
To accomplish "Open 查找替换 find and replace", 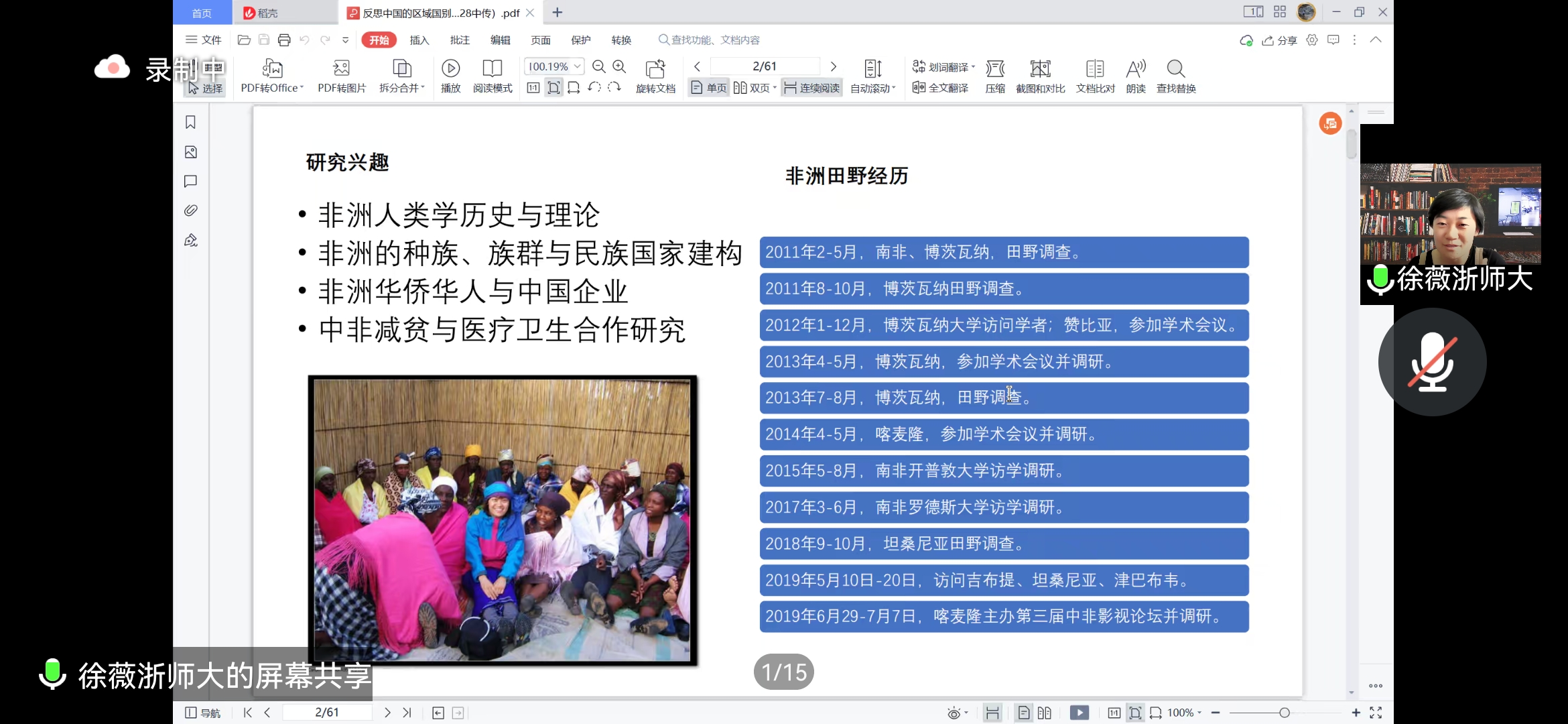I will pyautogui.click(x=1176, y=76).
